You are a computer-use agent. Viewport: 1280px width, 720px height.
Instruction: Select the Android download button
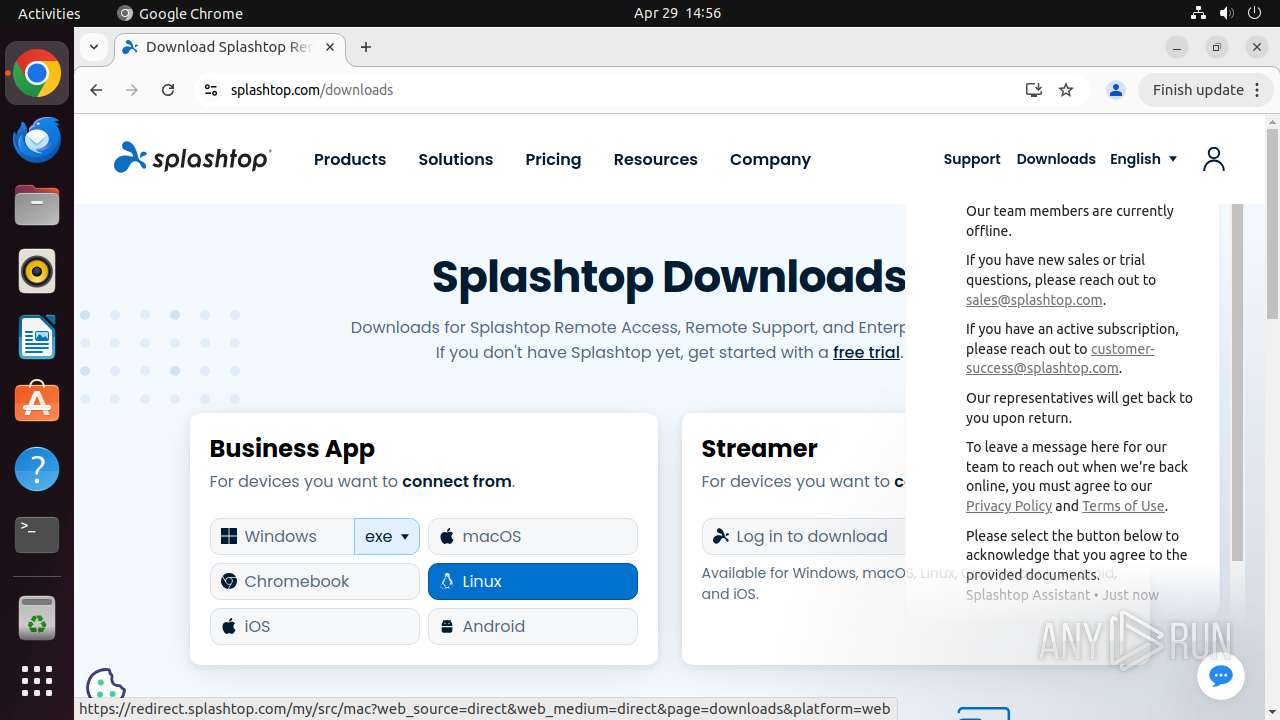tap(533, 626)
